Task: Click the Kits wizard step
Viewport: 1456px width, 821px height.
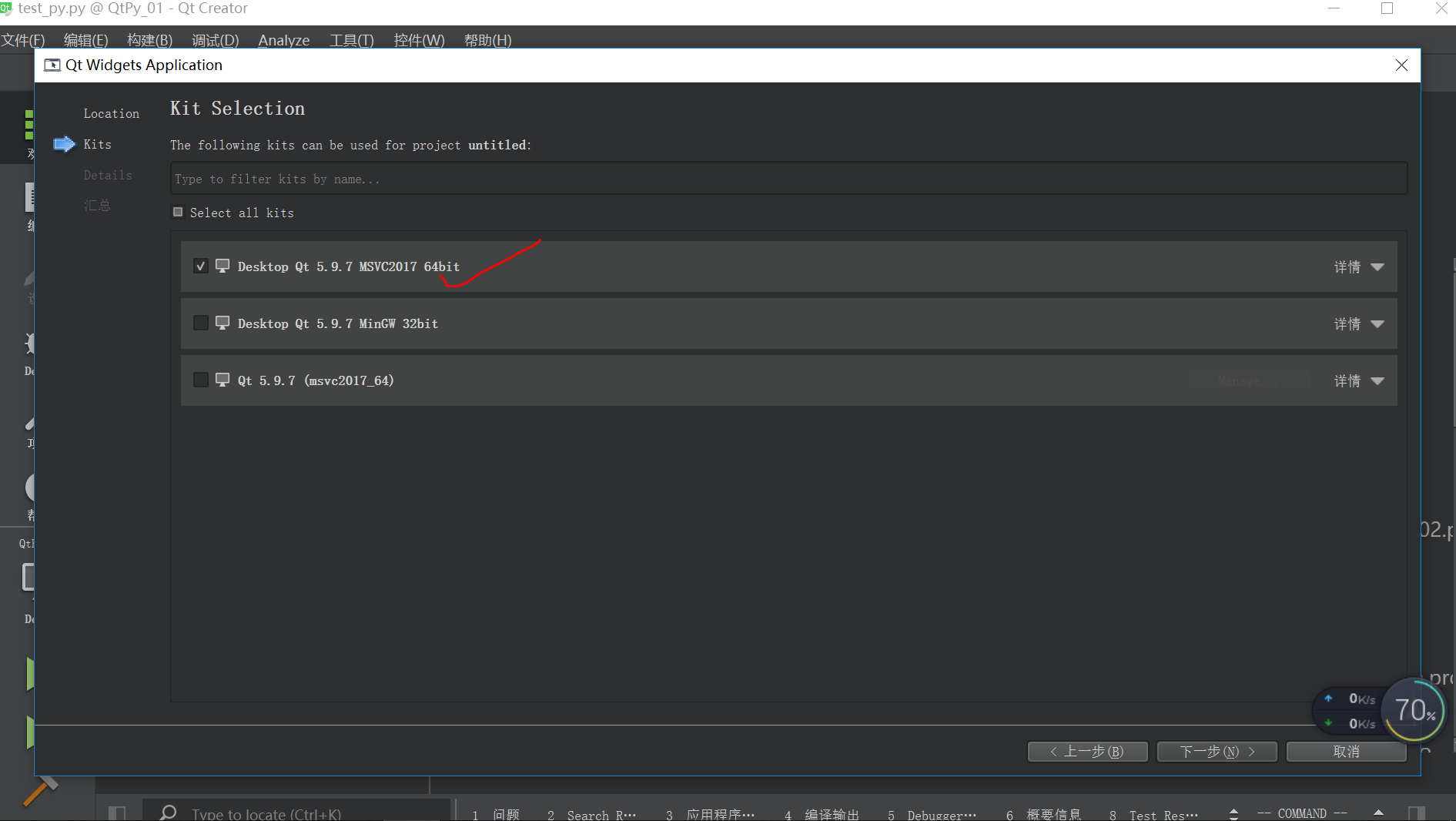Action: pyautogui.click(x=97, y=144)
